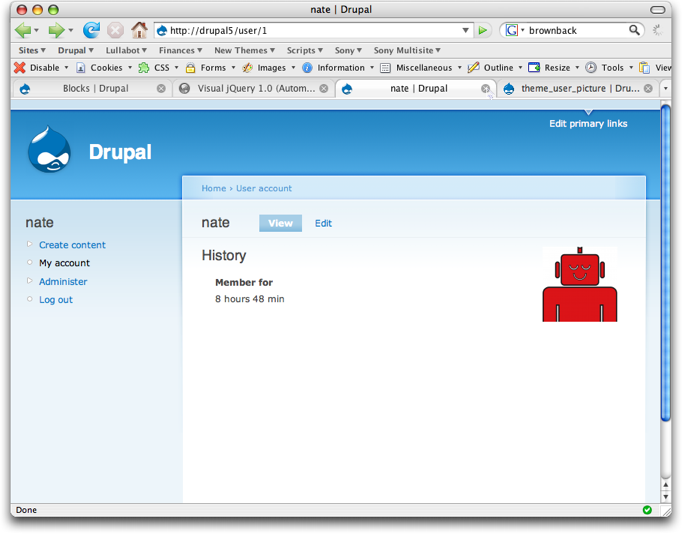The width and height of the screenshot is (682, 534).
Task: Expand the Create content tree arrow
Action: [30, 244]
